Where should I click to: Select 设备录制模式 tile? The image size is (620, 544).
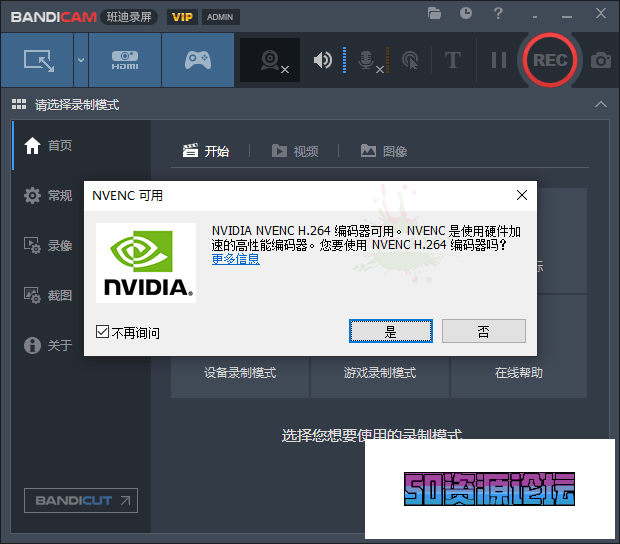(x=240, y=372)
